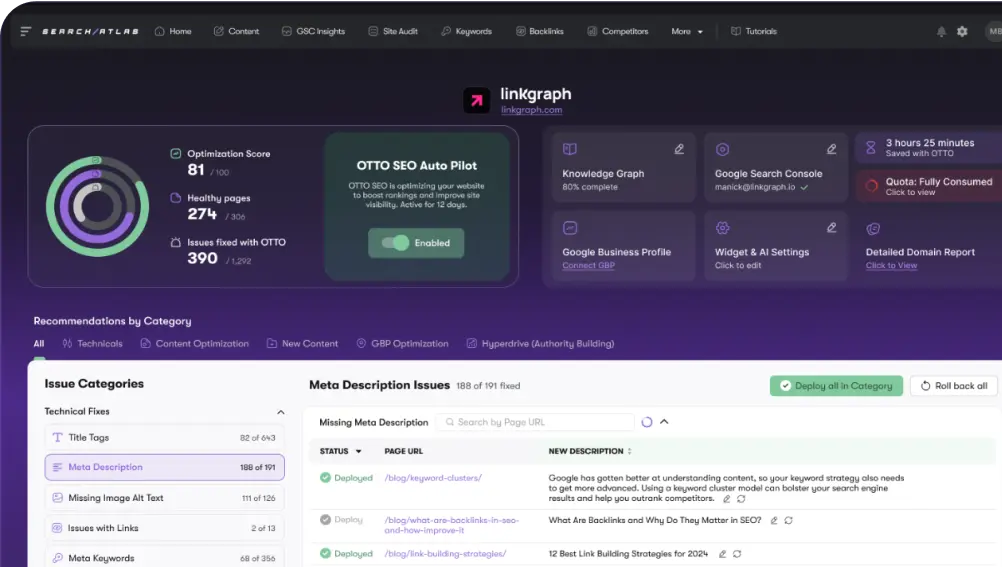Toggle Deployed status for link-building-strategies row
Viewport: 1002px width, 567px height.
pyautogui.click(x=325, y=554)
